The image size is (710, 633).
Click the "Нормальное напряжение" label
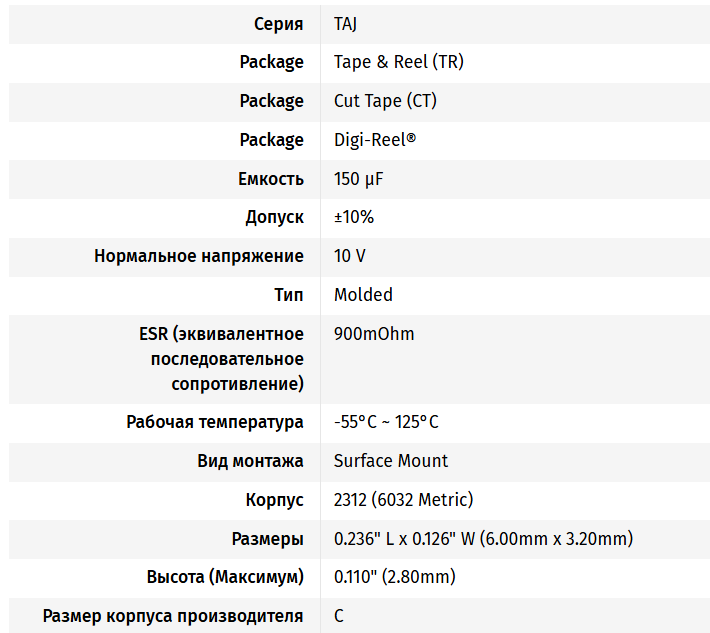click(x=199, y=256)
